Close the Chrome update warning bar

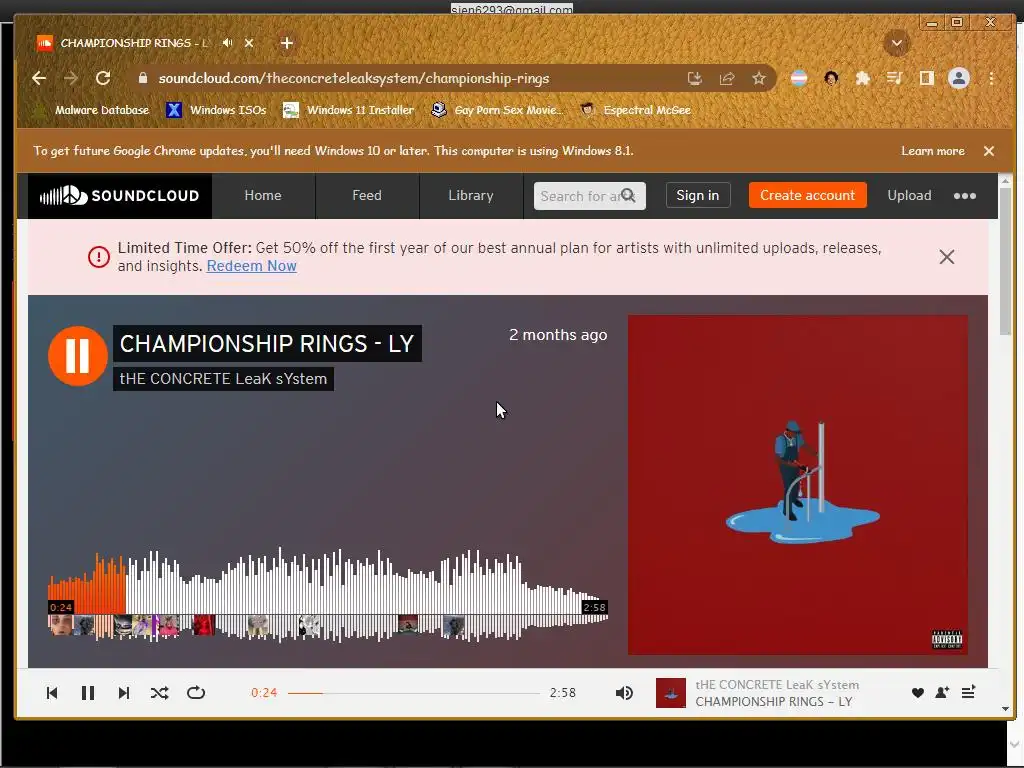point(989,151)
